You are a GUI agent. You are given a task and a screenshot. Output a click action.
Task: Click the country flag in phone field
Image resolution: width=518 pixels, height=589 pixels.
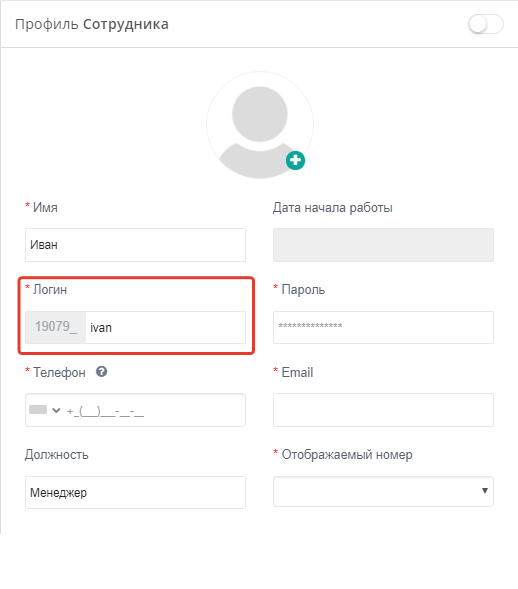(38, 409)
